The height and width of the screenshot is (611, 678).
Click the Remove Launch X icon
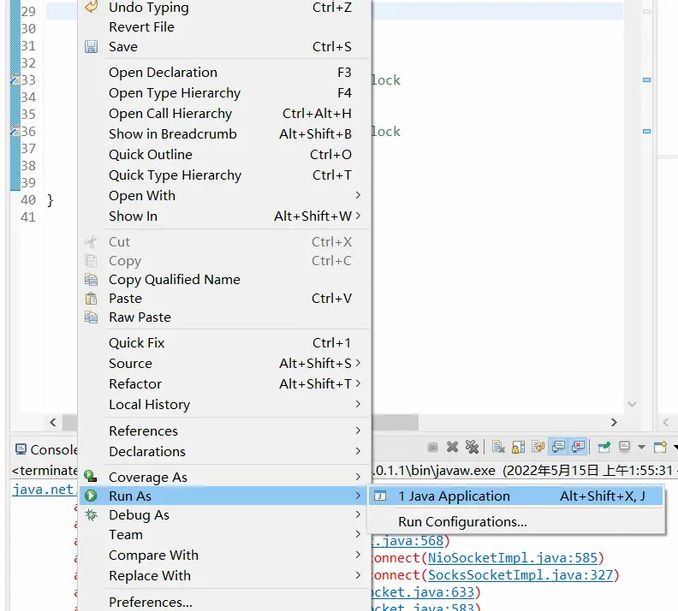coord(452,447)
